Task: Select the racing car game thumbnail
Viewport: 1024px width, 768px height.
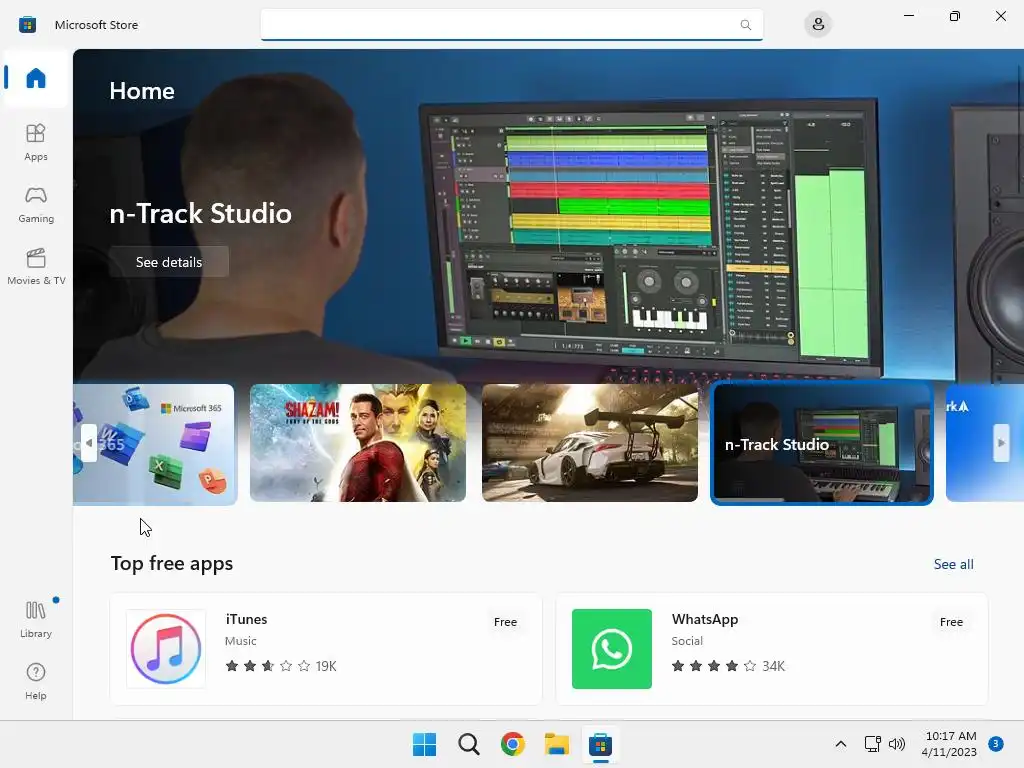Action: tap(590, 443)
